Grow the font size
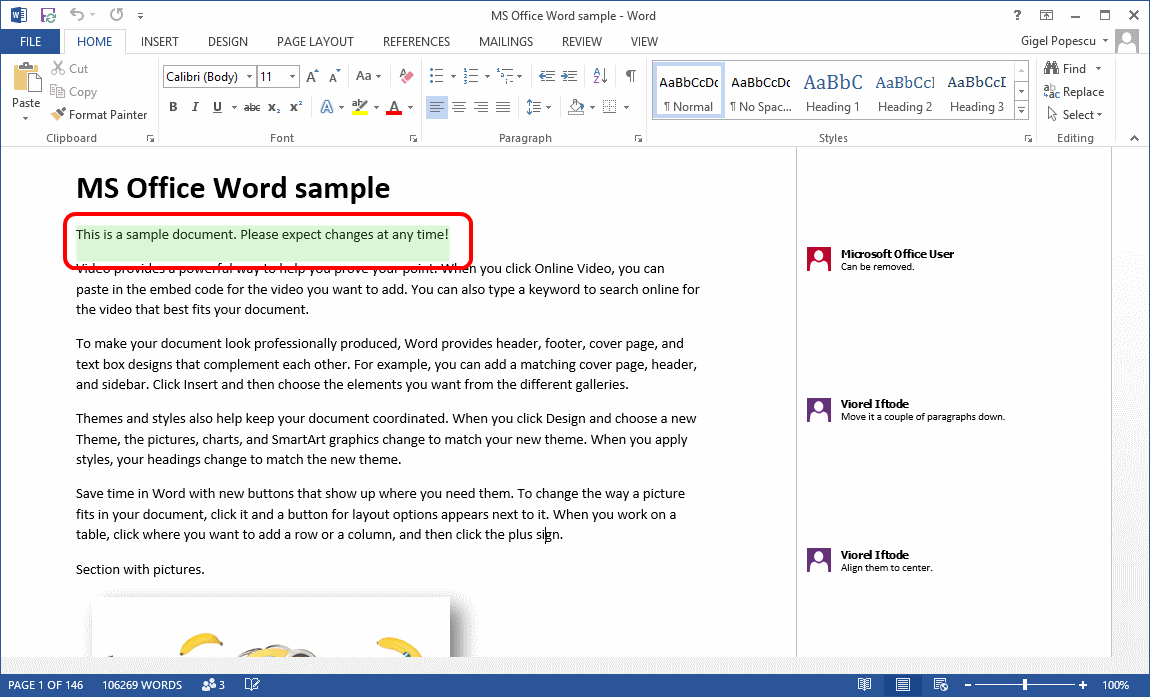The width and height of the screenshot is (1150, 697). 312,76
